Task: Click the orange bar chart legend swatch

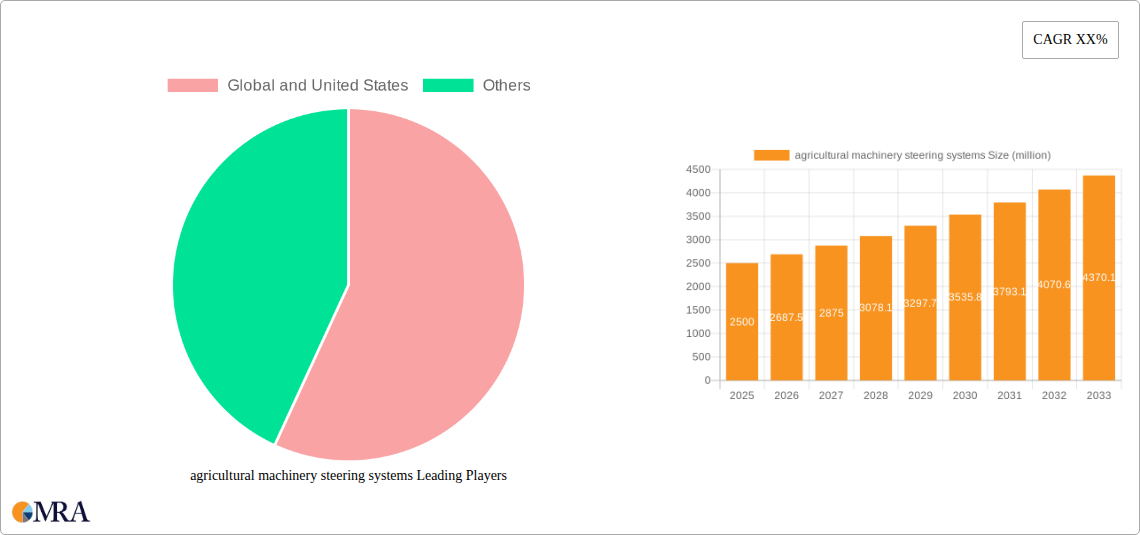Action: coord(771,155)
